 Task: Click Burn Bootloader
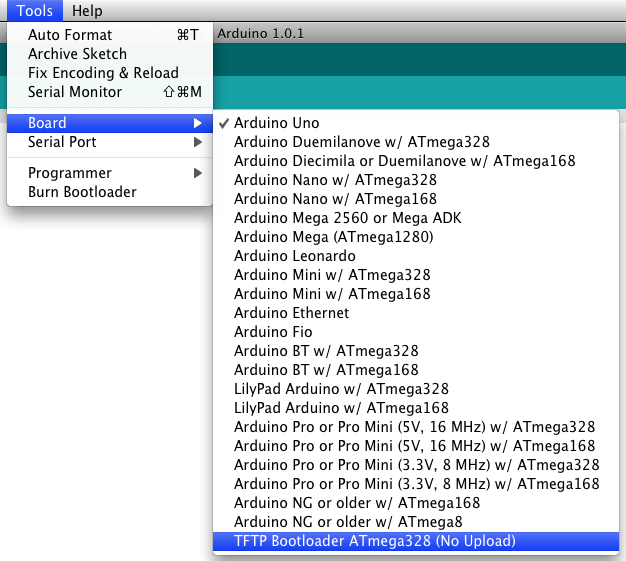click(x=110, y=192)
